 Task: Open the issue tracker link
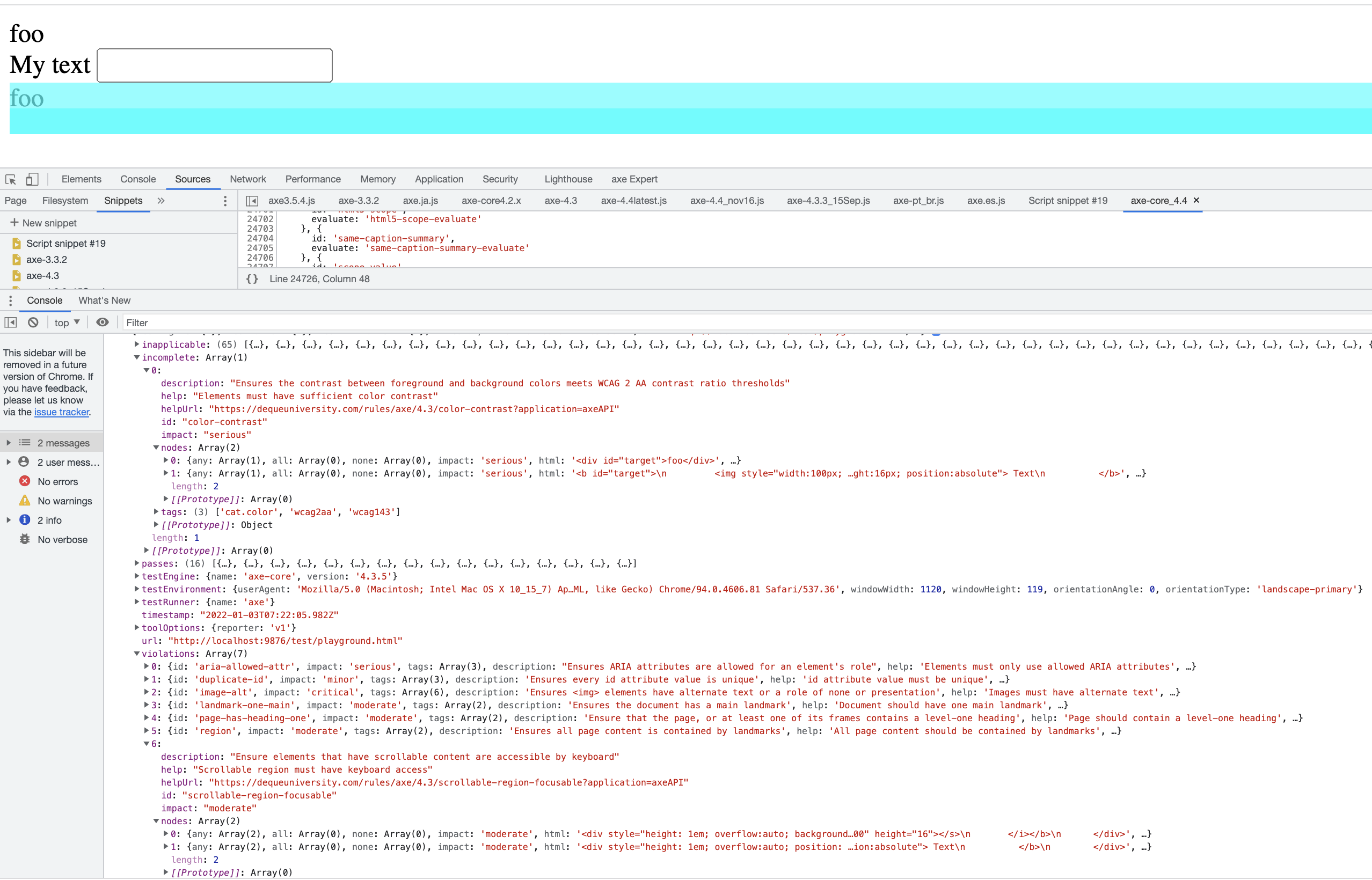coord(61,412)
